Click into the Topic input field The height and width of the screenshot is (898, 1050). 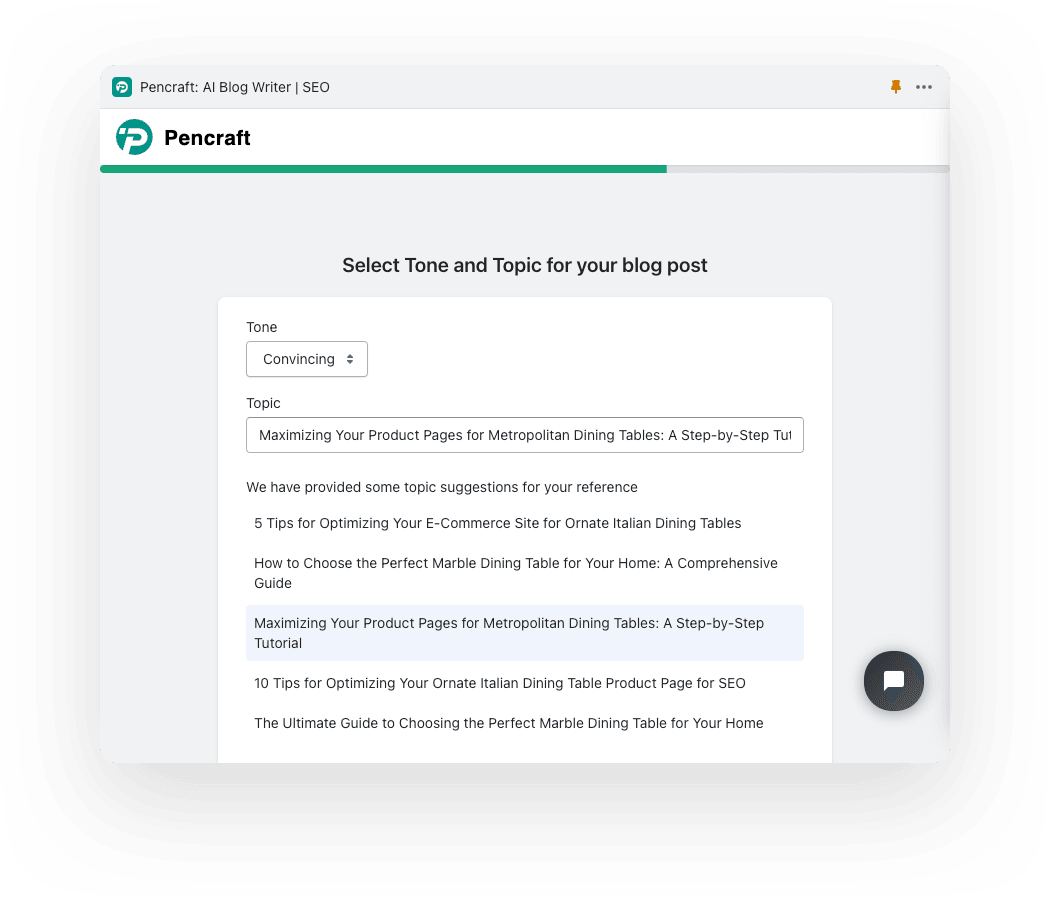(525, 435)
